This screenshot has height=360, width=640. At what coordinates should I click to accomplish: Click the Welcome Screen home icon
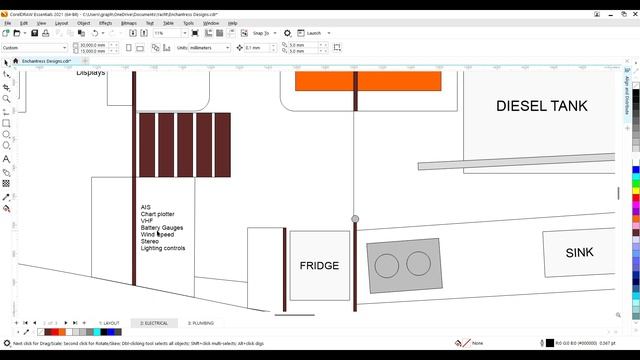(16, 61)
